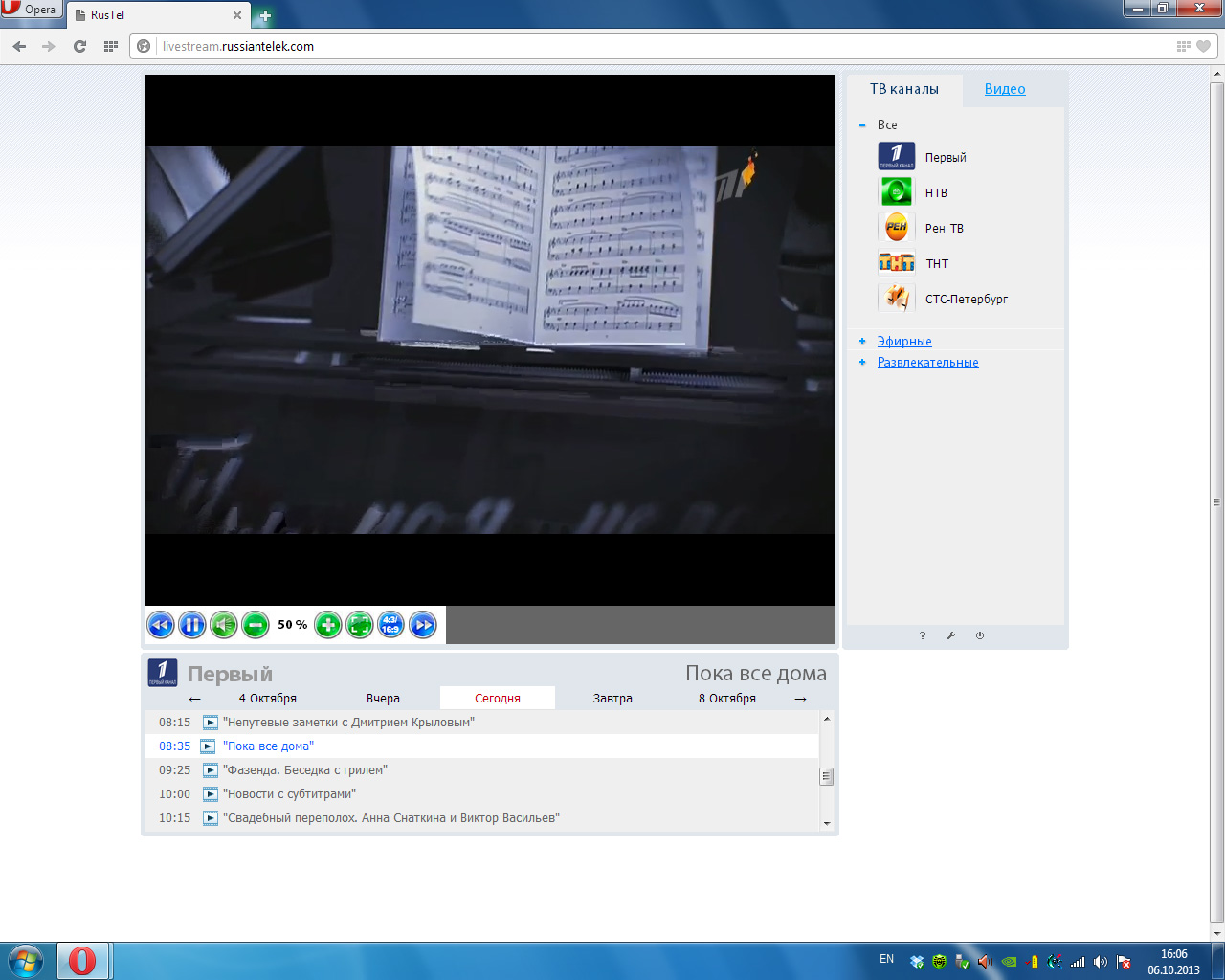Viewport: 1225px width, 980px height.
Task: Click the Первый channel logo in the channel list
Action: point(897,156)
